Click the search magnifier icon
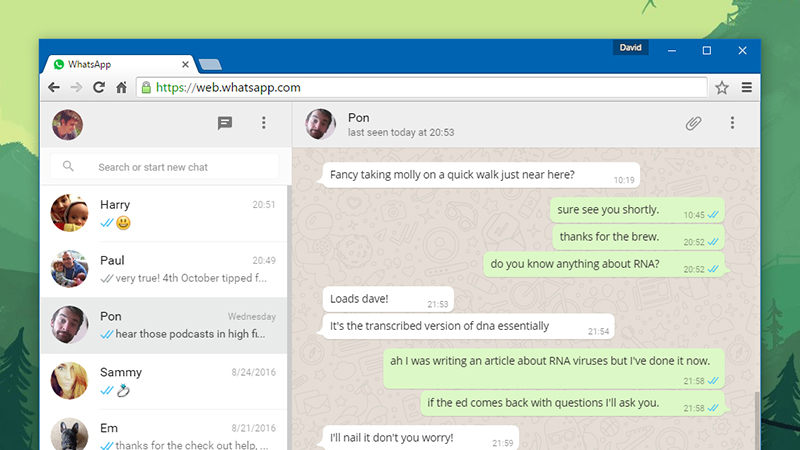The image size is (800, 450). point(68,166)
